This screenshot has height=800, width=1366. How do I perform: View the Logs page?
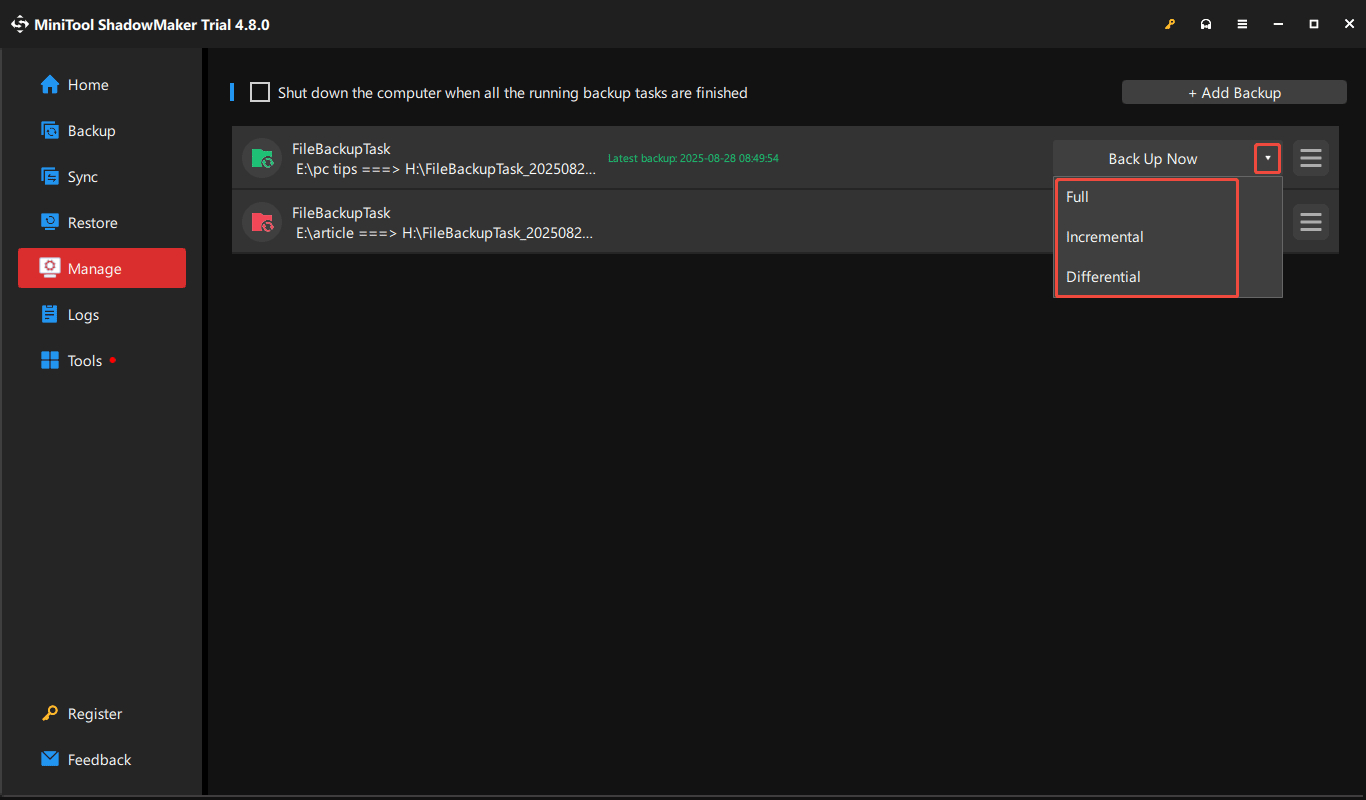click(x=102, y=315)
